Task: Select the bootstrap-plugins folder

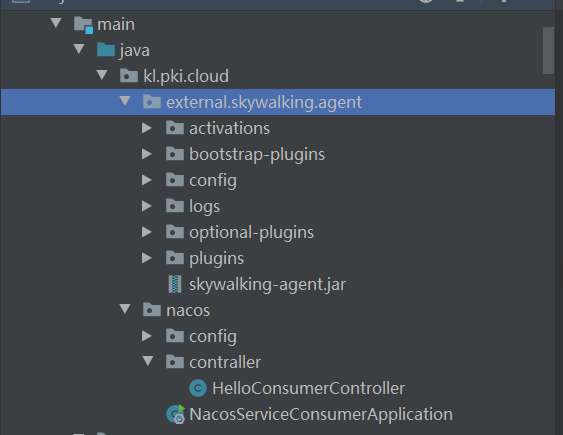Action: click(x=257, y=154)
